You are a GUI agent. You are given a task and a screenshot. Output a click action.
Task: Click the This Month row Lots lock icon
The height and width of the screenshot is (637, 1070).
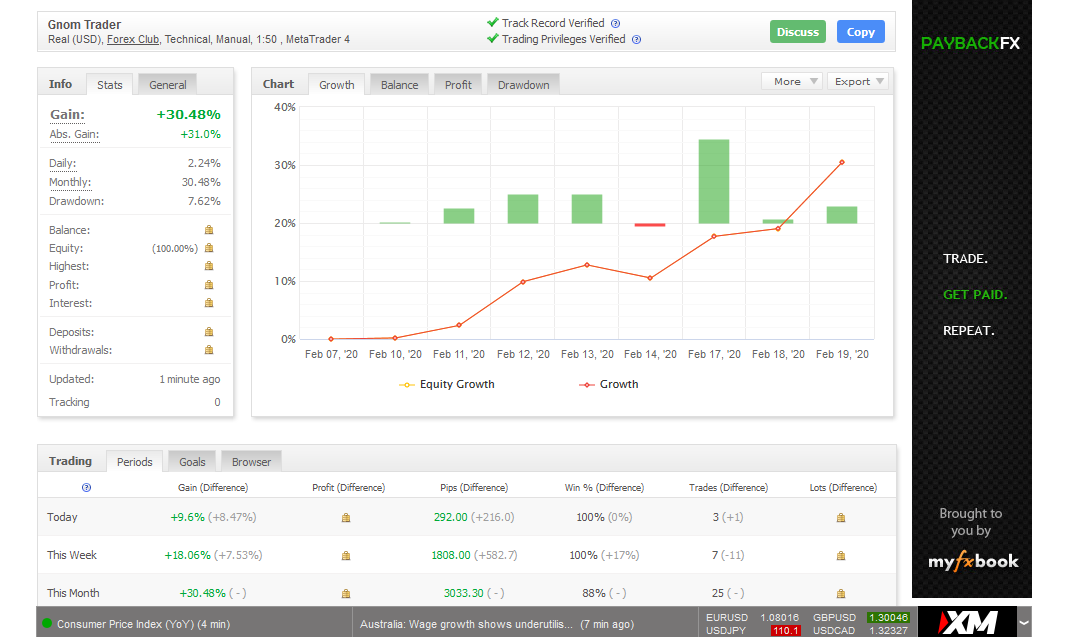[841, 593]
